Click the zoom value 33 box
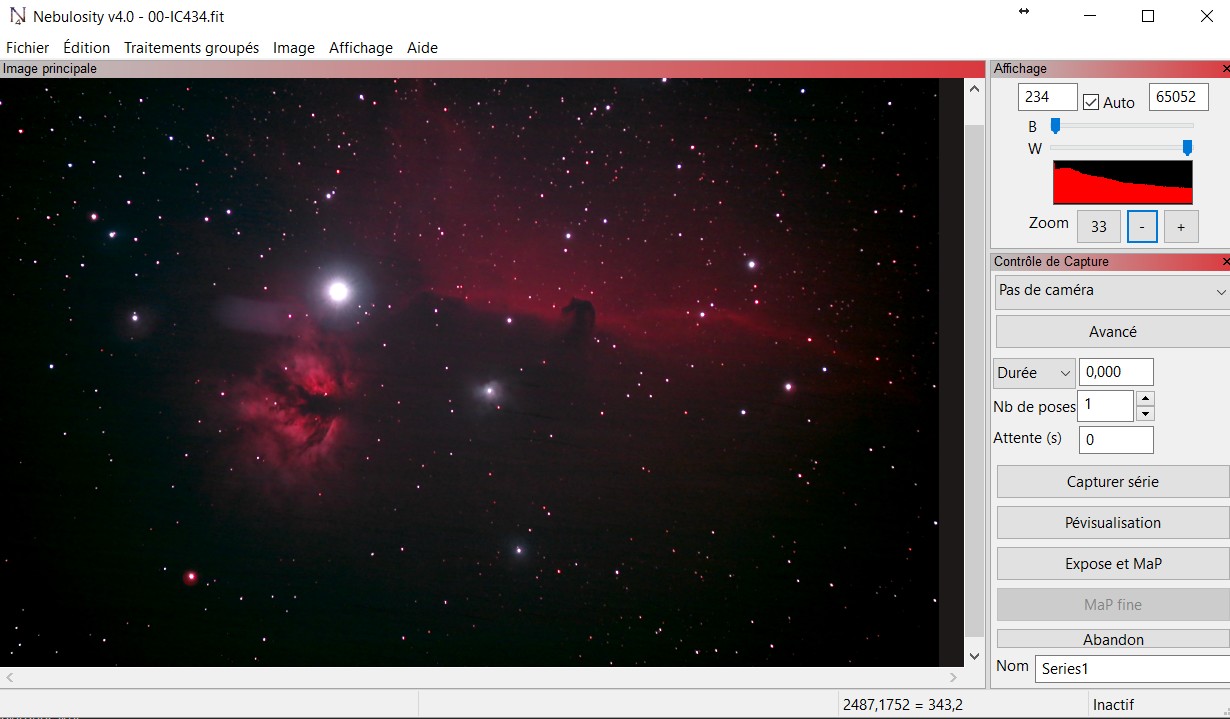 pos(1099,226)
